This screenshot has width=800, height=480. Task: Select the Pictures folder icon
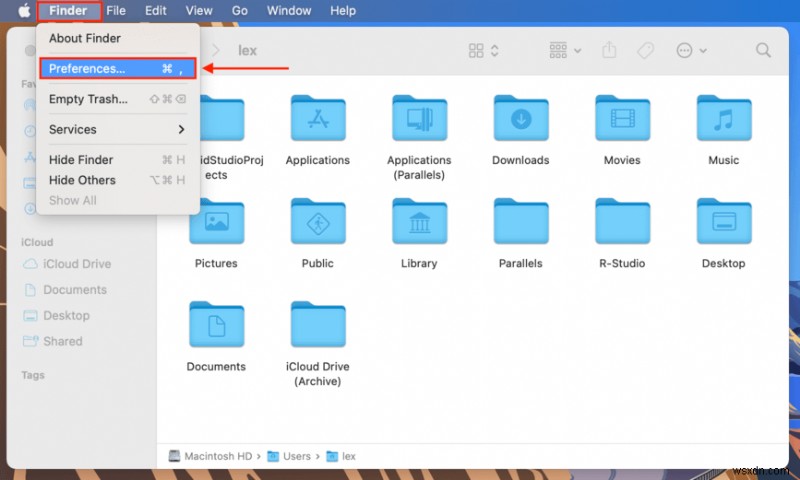[216, 221]
